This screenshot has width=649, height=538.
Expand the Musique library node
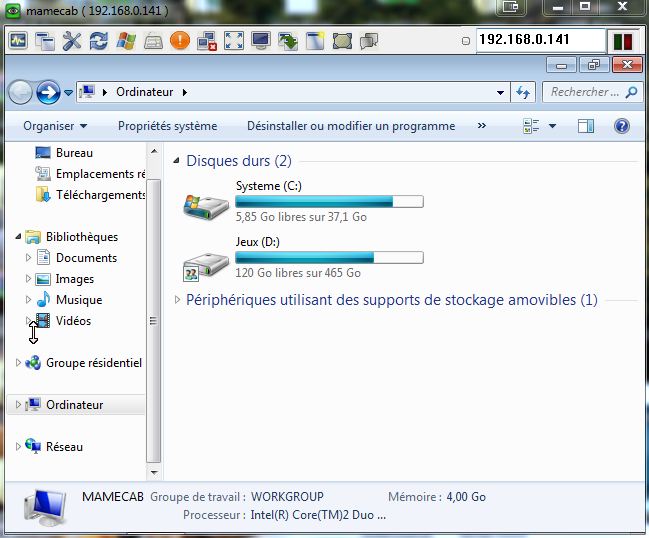click(x=28, y=299)
